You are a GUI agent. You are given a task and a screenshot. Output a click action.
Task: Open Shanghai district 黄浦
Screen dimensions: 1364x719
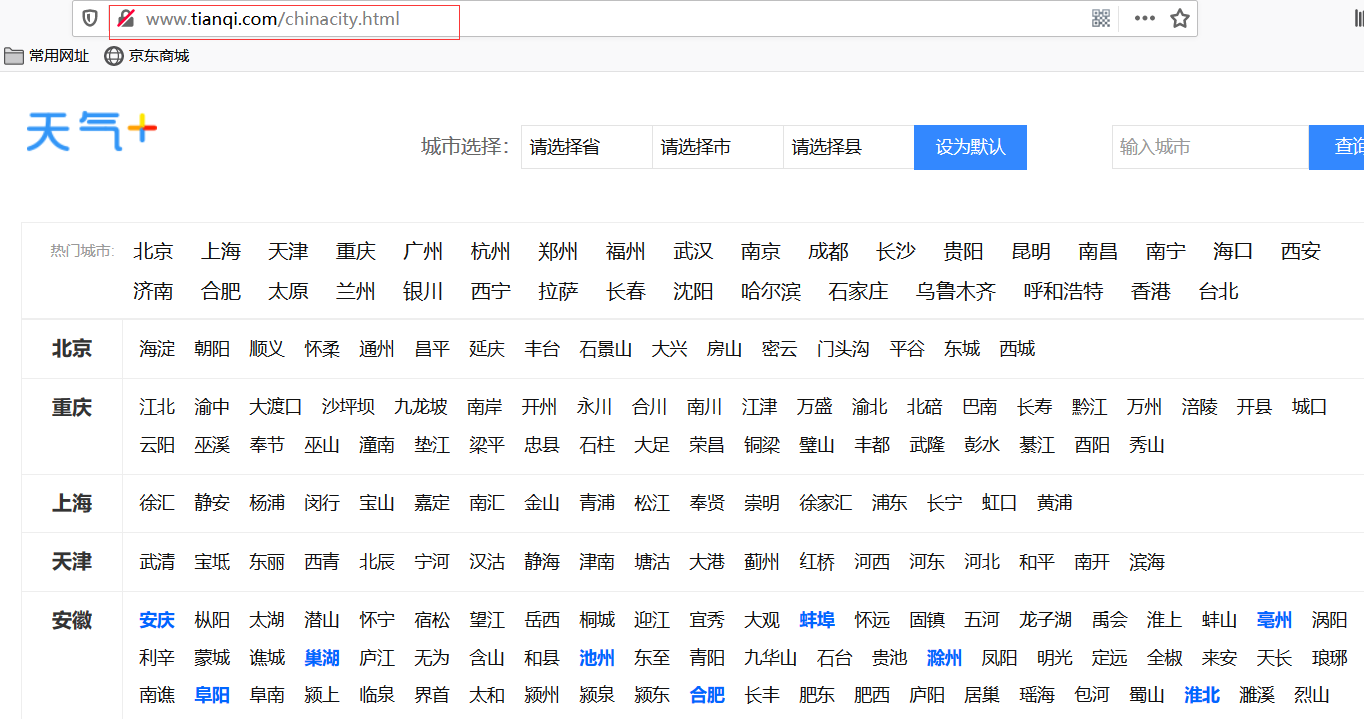coord(1055,503)
